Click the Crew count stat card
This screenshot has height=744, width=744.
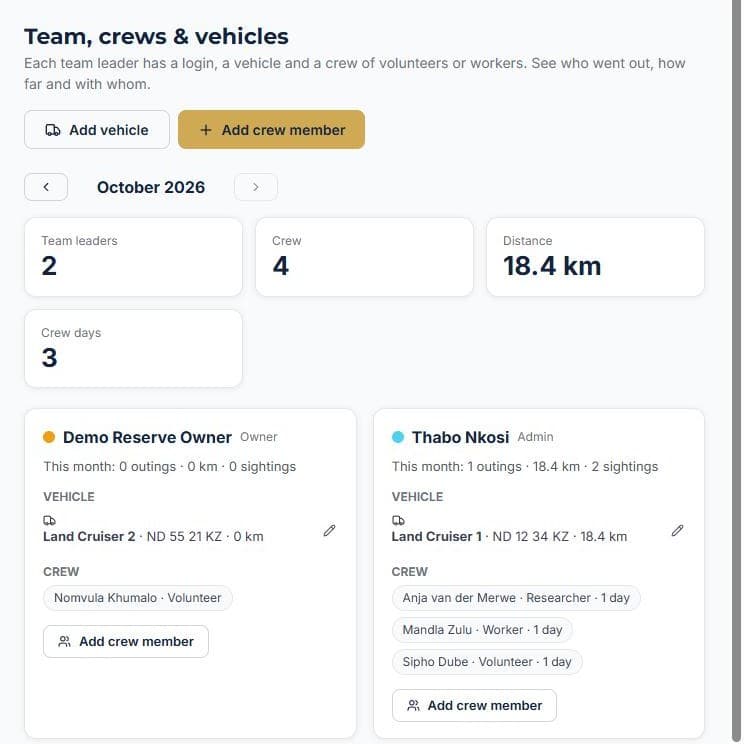(364, 257)
